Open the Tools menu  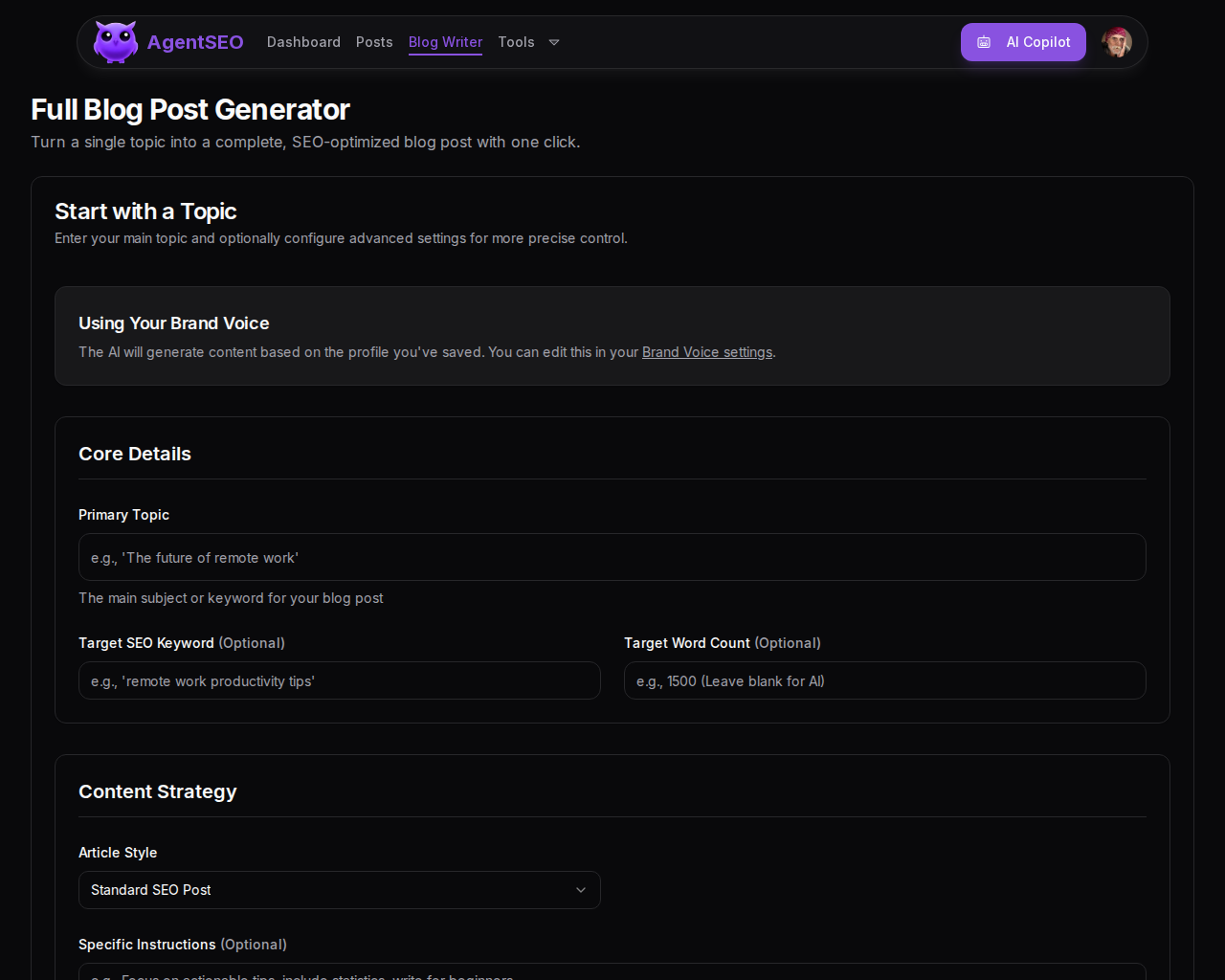pos(516,42)
